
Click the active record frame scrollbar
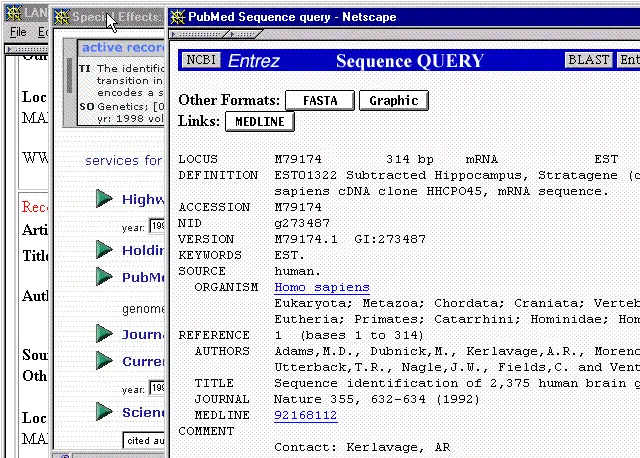[x=70, y=82]
